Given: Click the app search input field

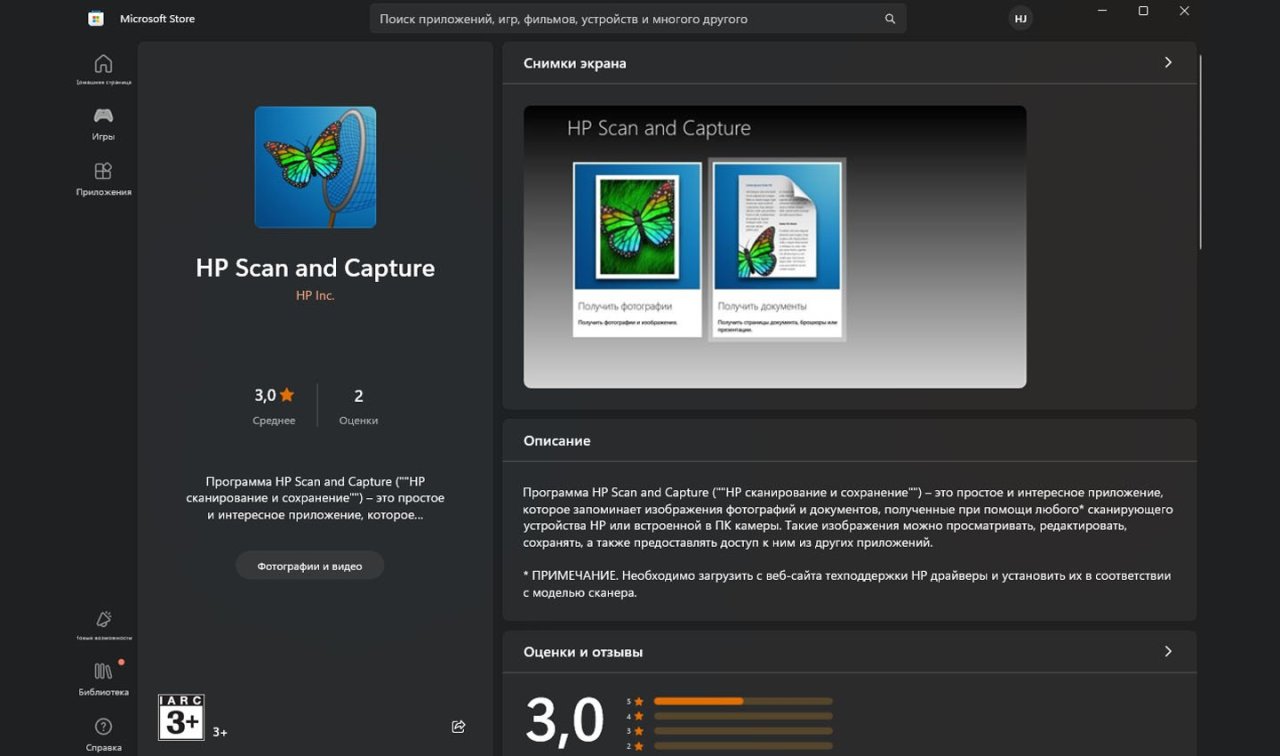Looking at the screenshot, I should click(x=625, y=19).
